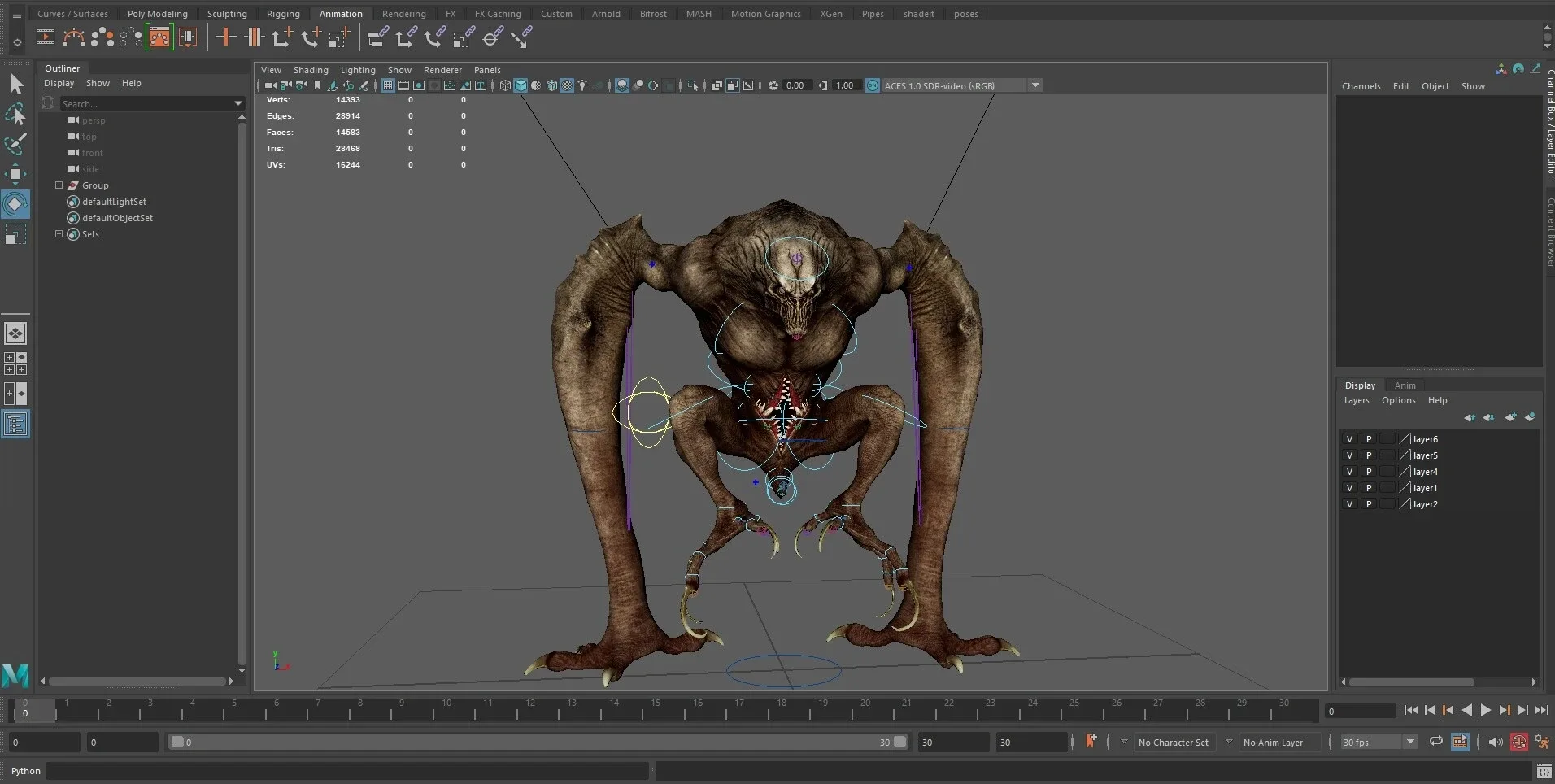
Task: Open the viewport Shading menu
Action: tap(311, 70)
